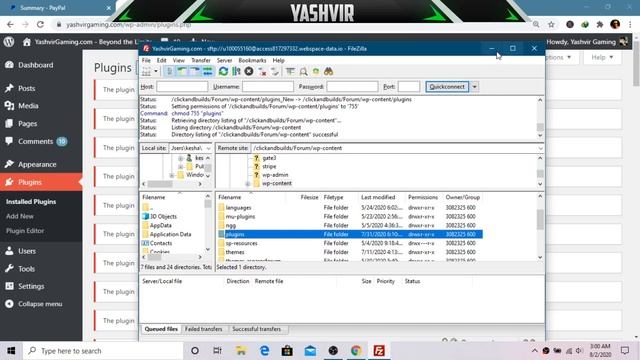Image resolution: width=640 pixels, height=360 pixels.
Task: Select the ngg folder row
Action: point(350,225)
